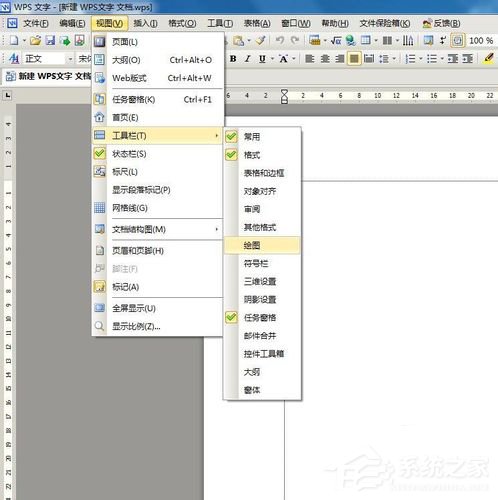
Task: Enable the 表格和边框 toolbar
Action: pos(262,173)
